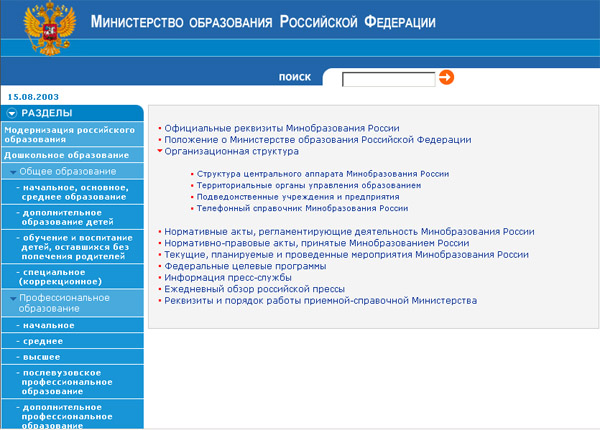
Task: Collapse the Профессиональное образование sidebar section
Action: (13, 298)
